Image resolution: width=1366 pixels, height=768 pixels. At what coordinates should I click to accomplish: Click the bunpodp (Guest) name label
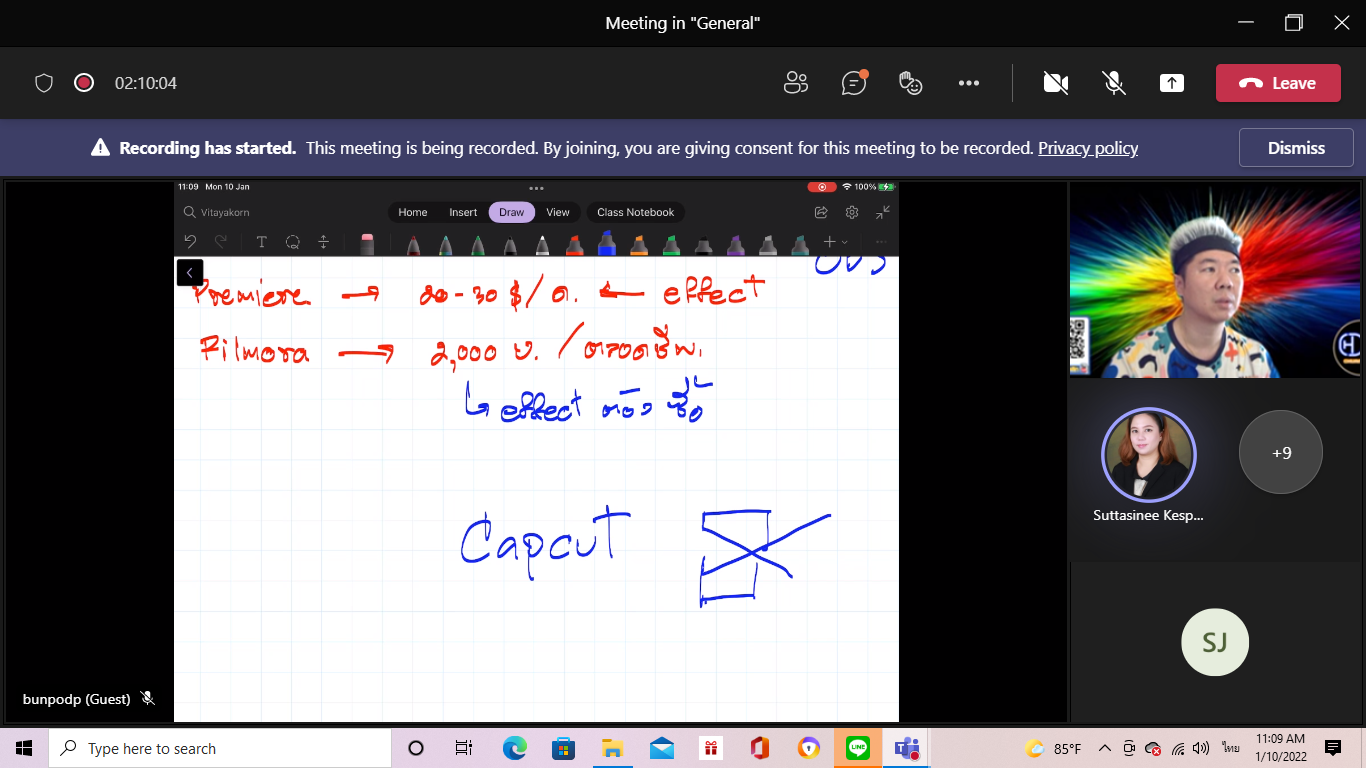click(x=77, y=699)
